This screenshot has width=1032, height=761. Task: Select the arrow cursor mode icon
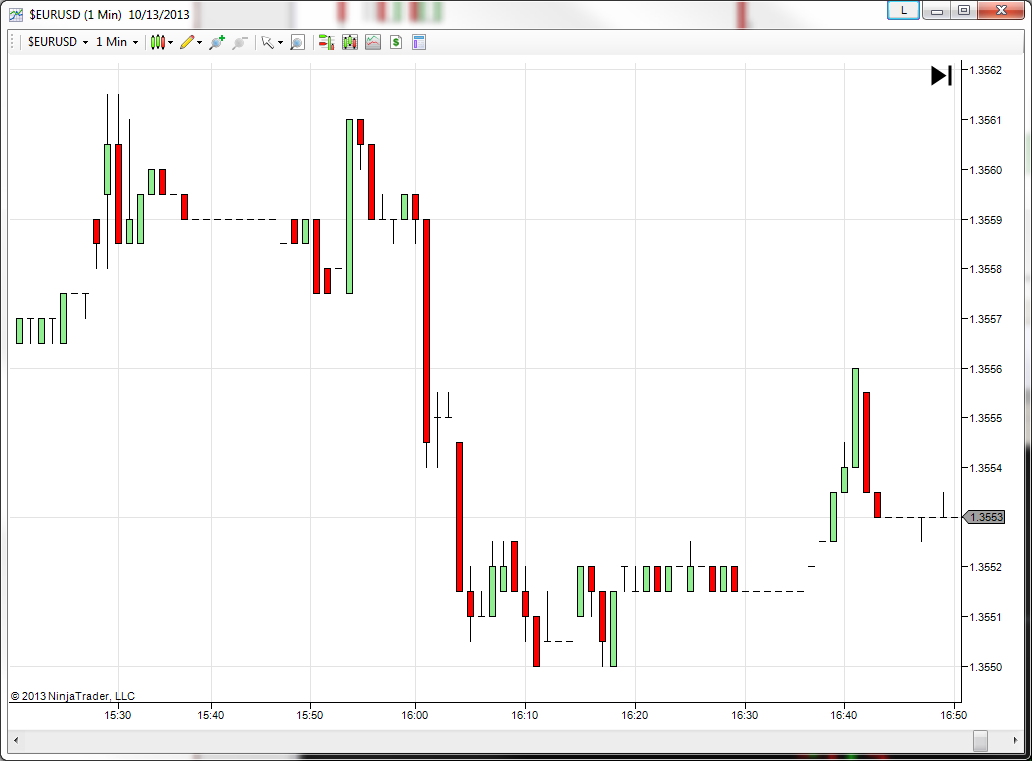(267, 42)
